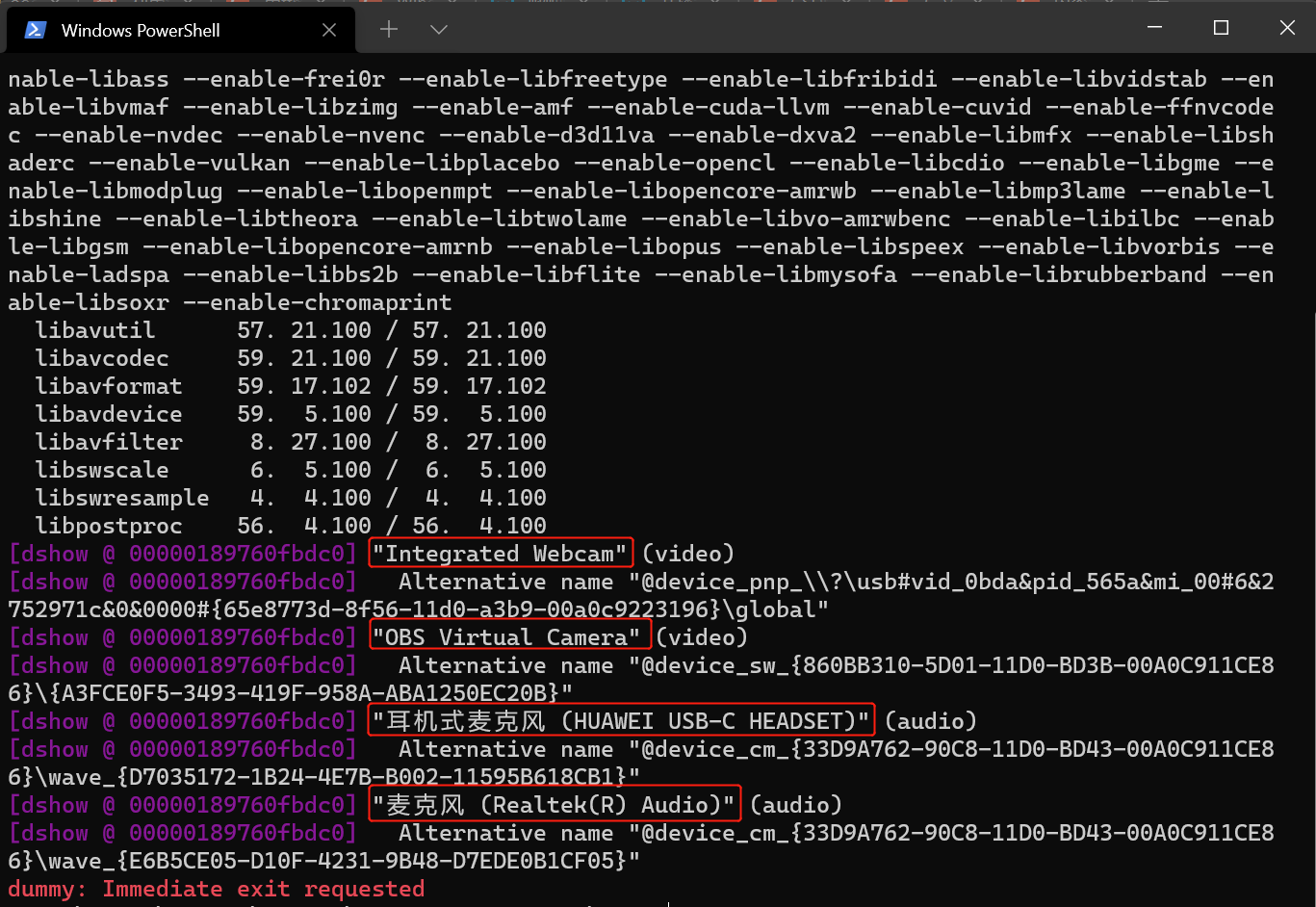Click the "OBS Virtual Camera" device name

506,637
